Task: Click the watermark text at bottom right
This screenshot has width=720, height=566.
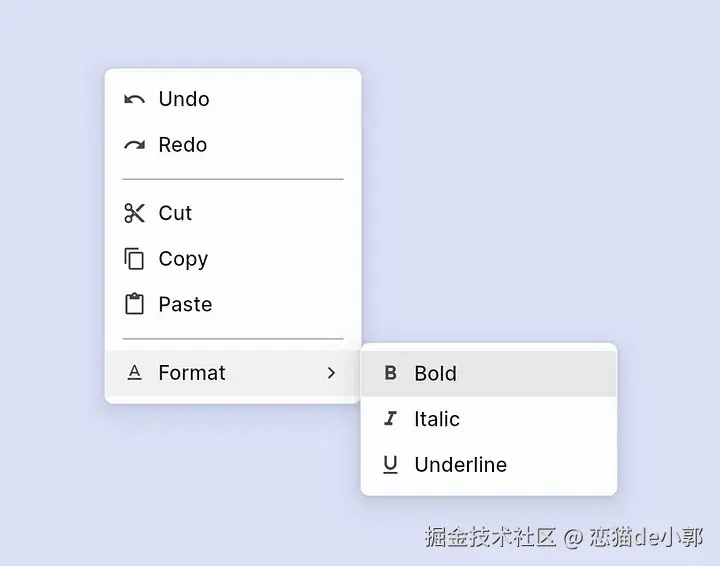Action: point(563,537)
